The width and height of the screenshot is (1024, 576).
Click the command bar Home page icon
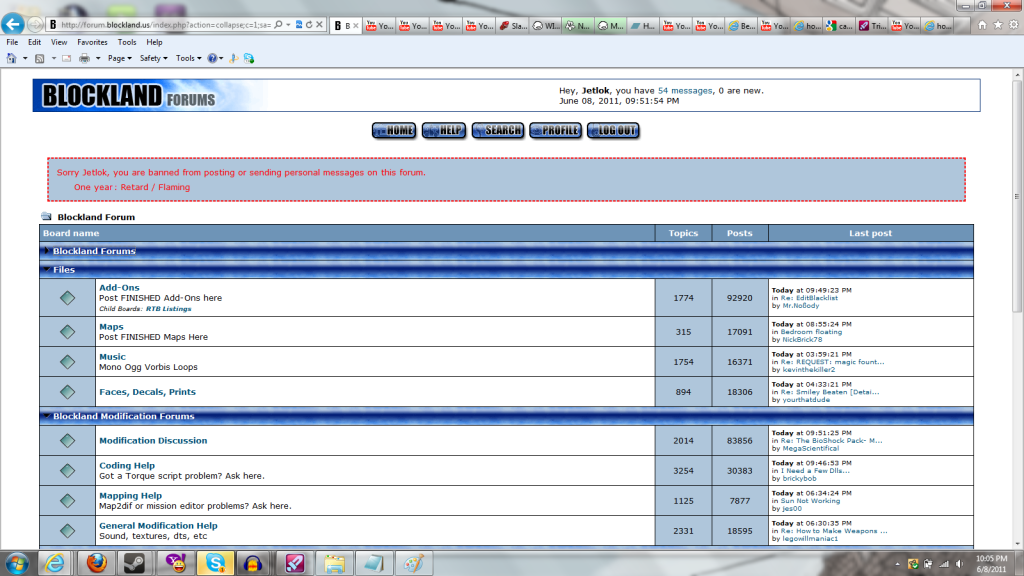(x=11, y=58)
